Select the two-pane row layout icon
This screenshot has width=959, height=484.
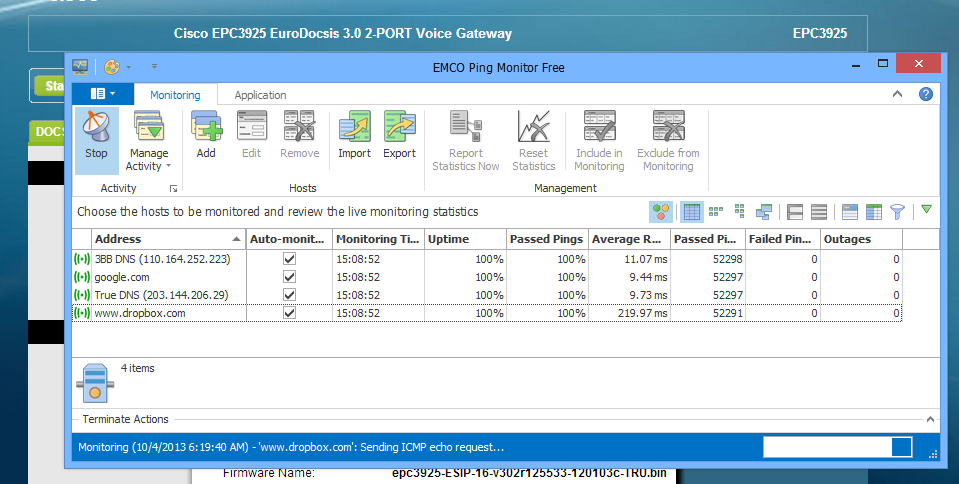794,212
